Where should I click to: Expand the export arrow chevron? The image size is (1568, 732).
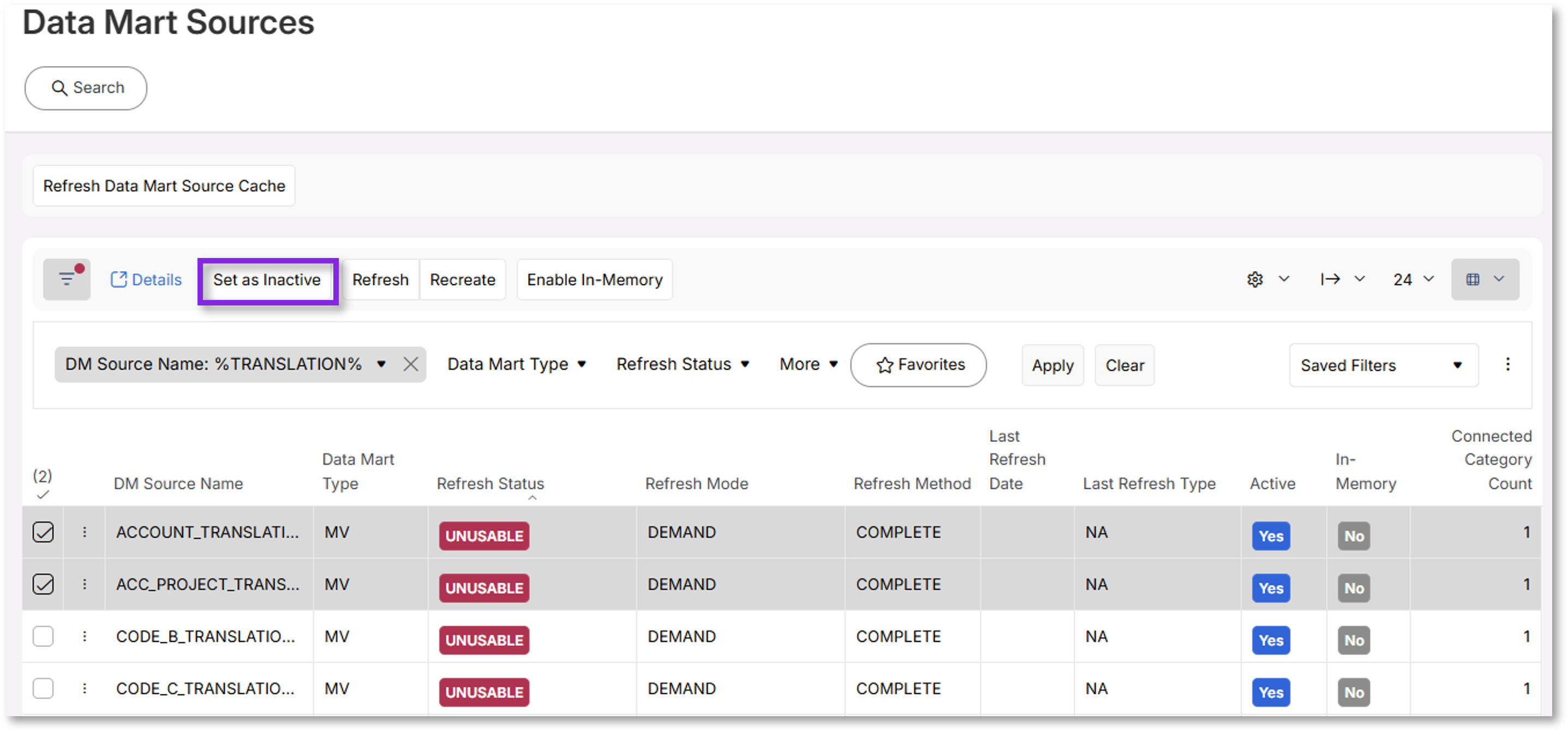pyautogui.click(x=1359, y=279)
